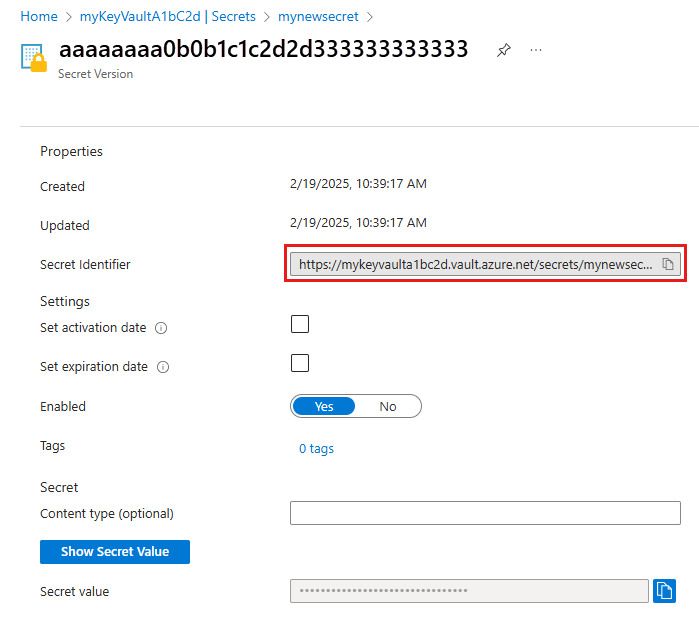The height and width of the screenshot is (622, 699).
Task: Click the secret version lock icon
Action: tap(34, 58)
